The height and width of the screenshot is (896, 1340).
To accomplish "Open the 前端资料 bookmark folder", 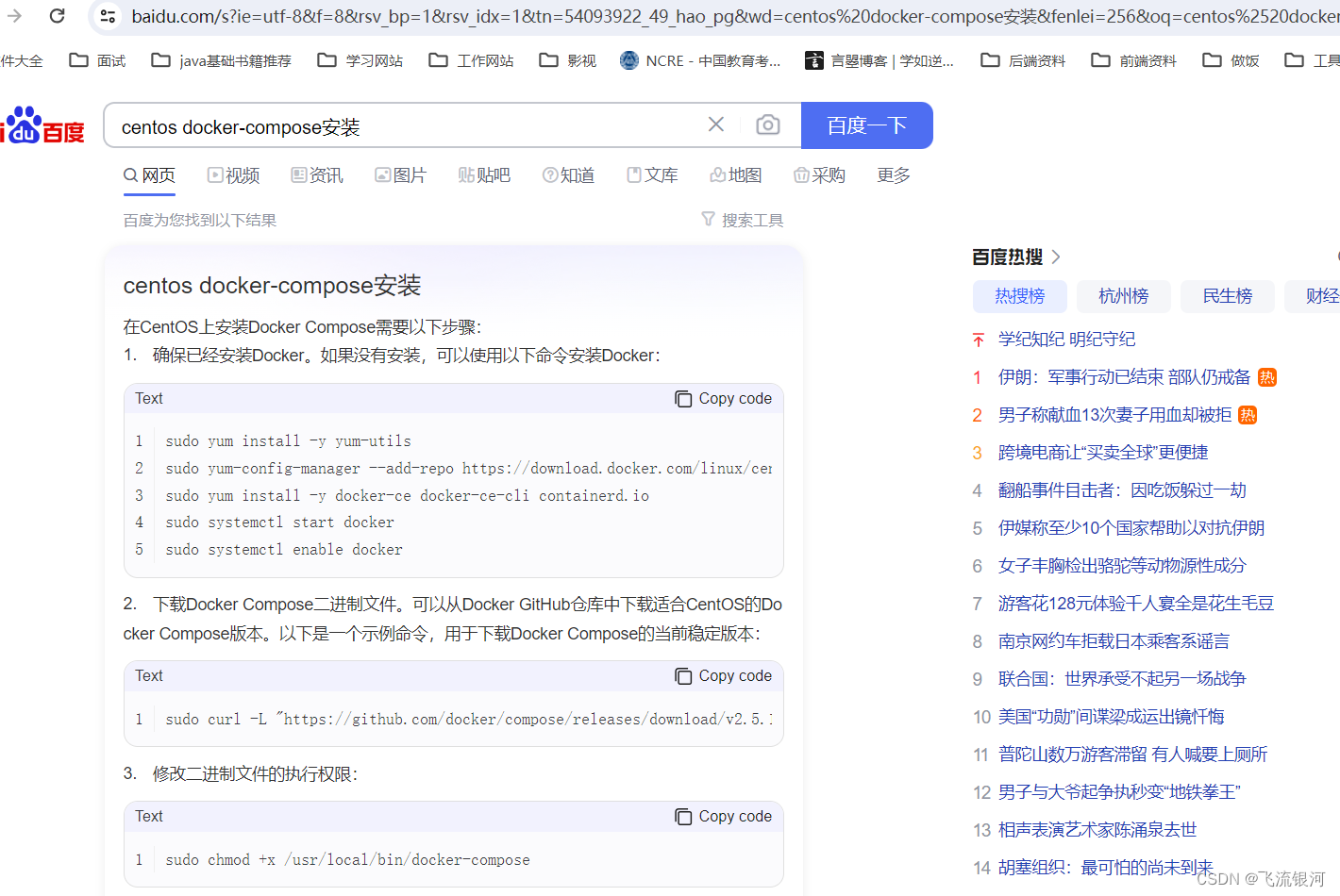I will 1134,60.
